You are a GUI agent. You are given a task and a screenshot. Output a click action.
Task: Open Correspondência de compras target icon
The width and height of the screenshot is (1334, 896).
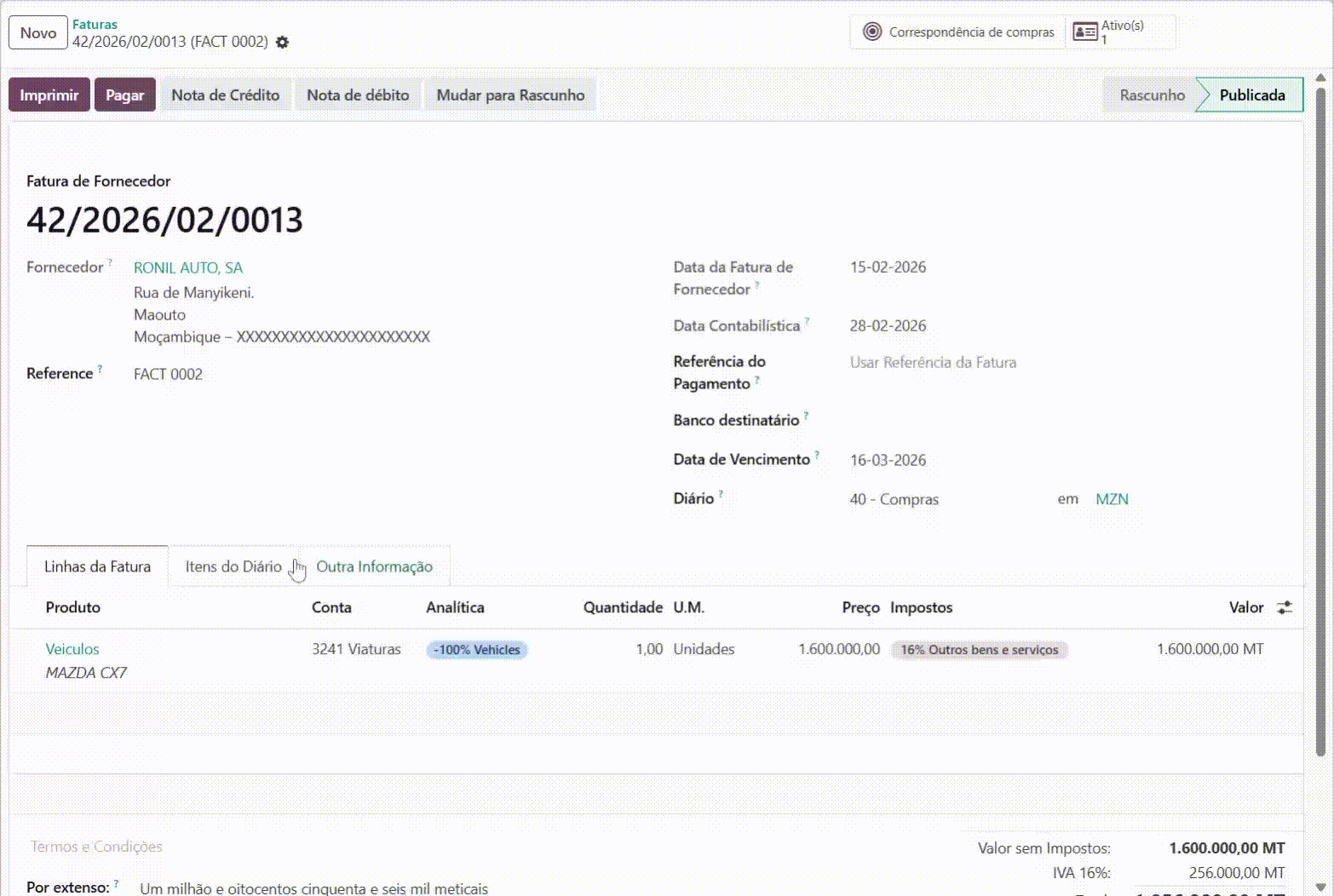[871, 32]
